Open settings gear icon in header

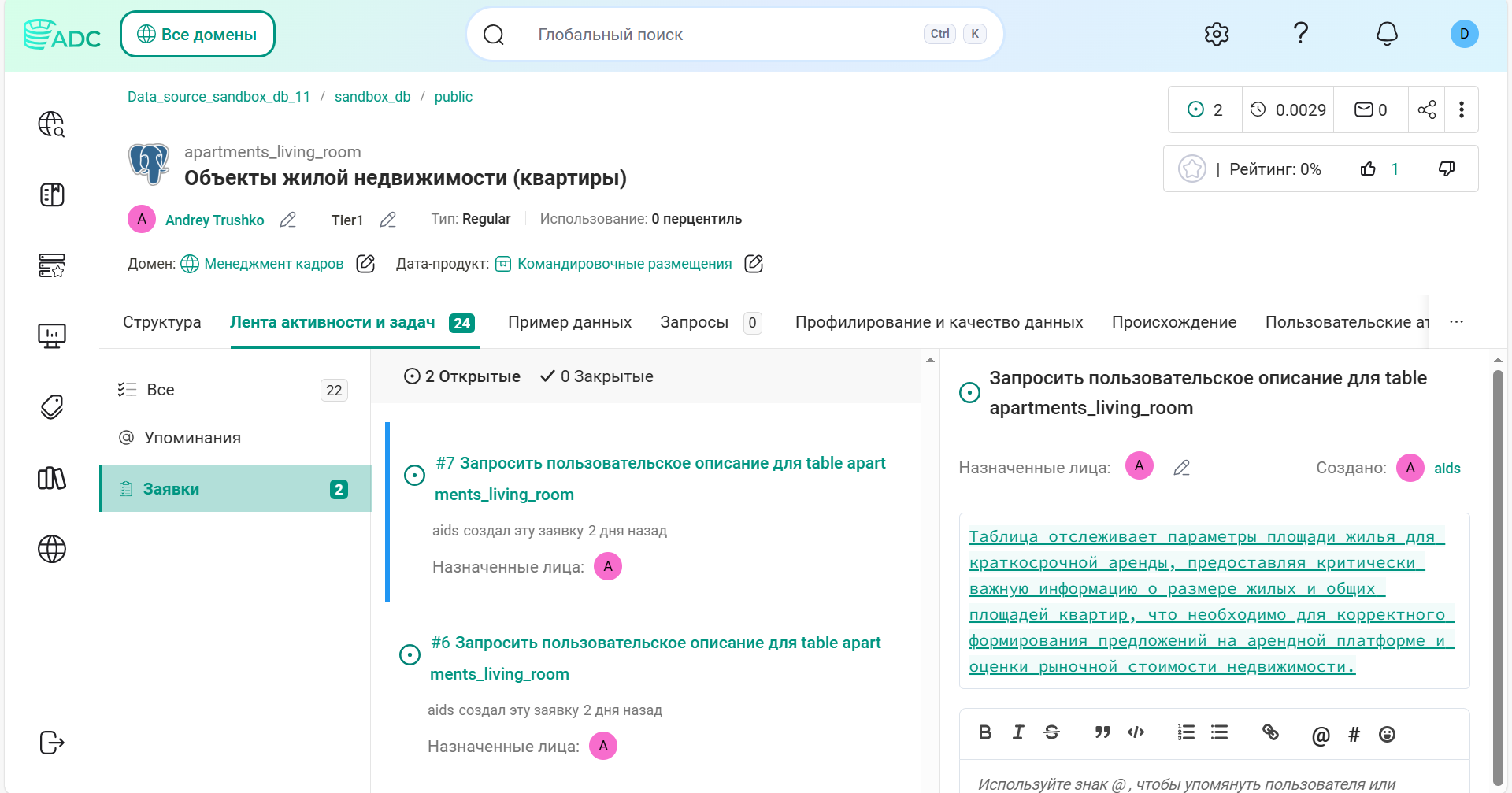[x=1217, y=34]
